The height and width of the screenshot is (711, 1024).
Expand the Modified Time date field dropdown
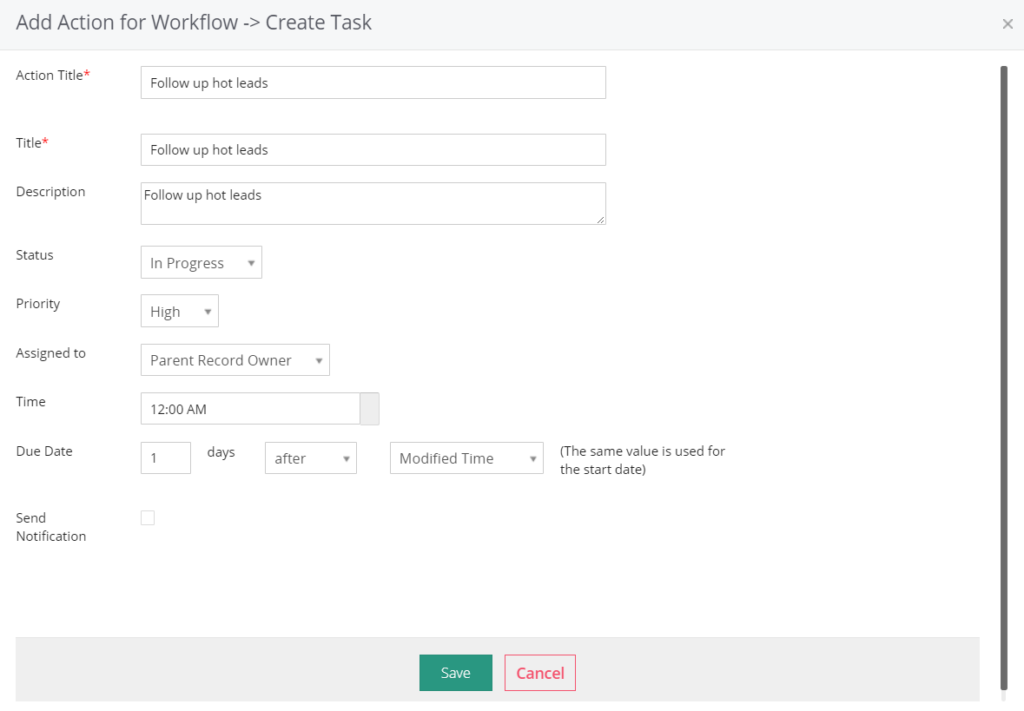[466, 458]
